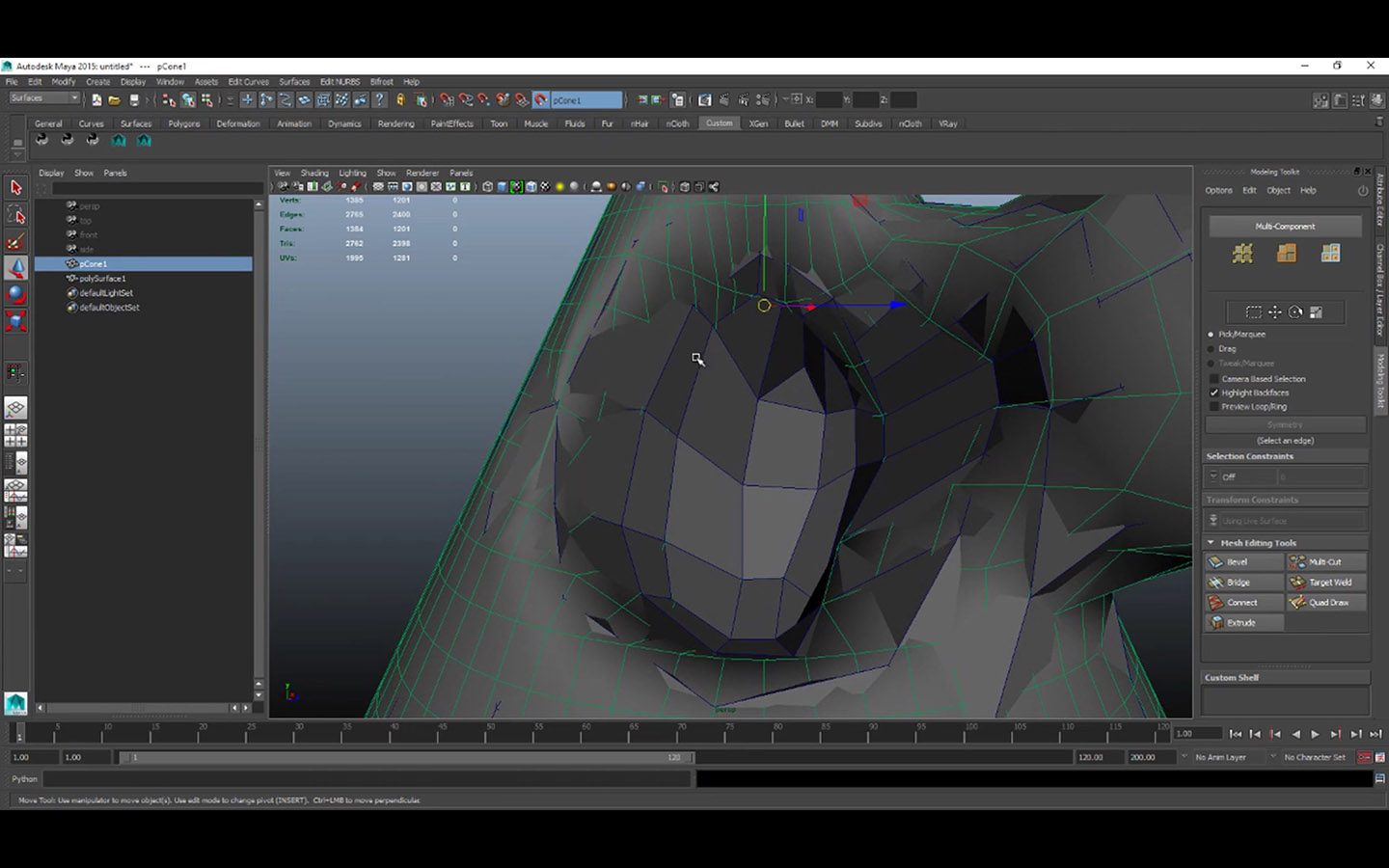The height and width of the screenshot is (868, 1389).
Task: Click Bevel tool button
Action: [1244, 561]
